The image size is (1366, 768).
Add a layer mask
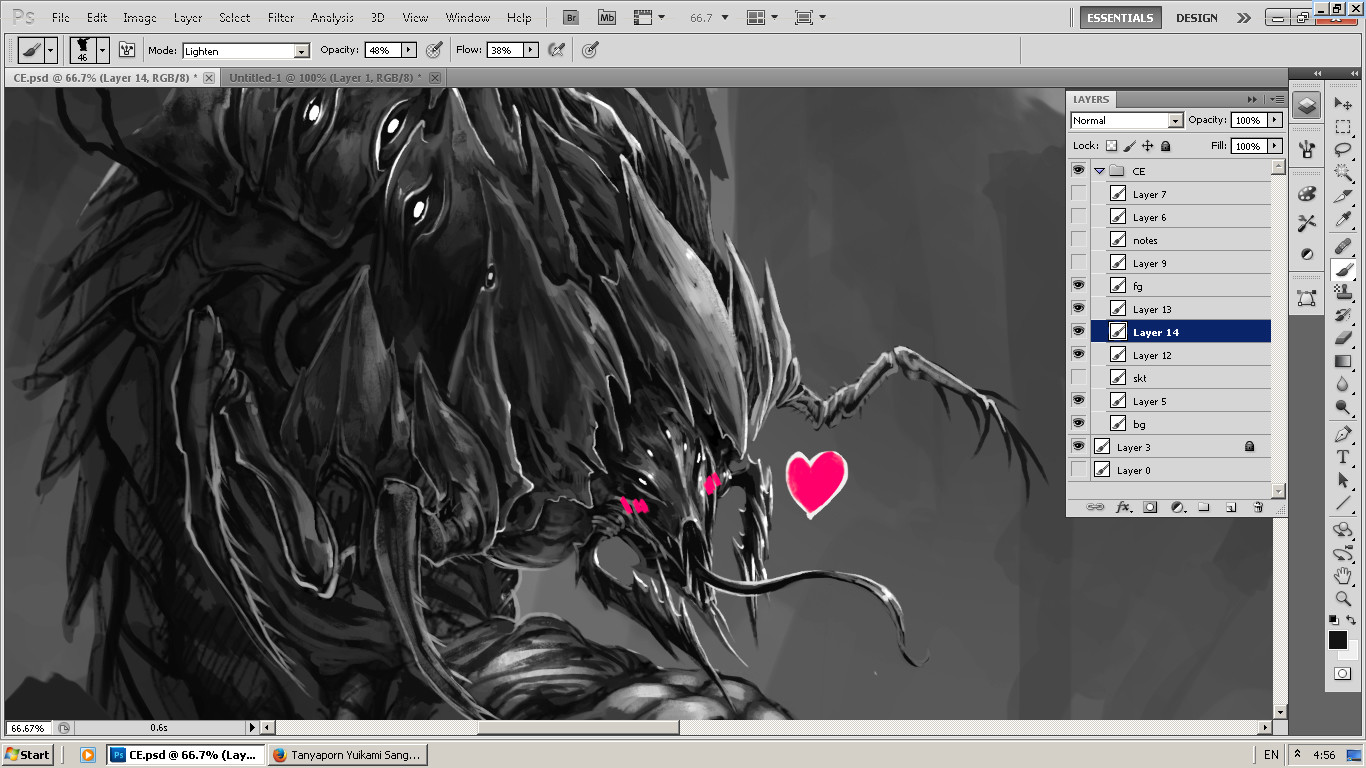(x=1150, y=507)
